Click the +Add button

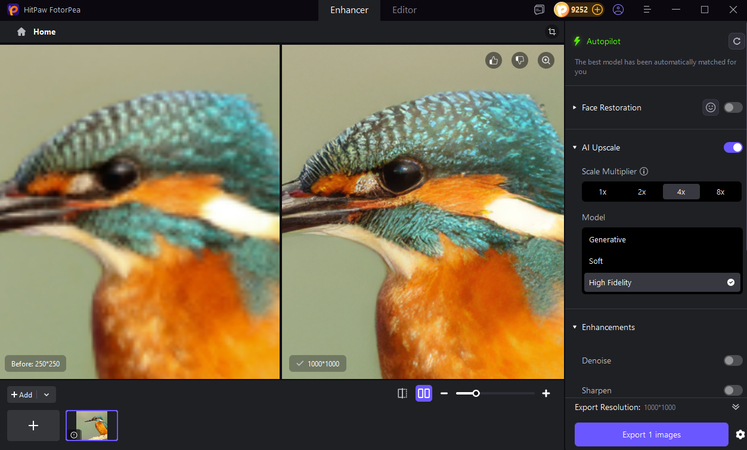[x=22, y=394]
